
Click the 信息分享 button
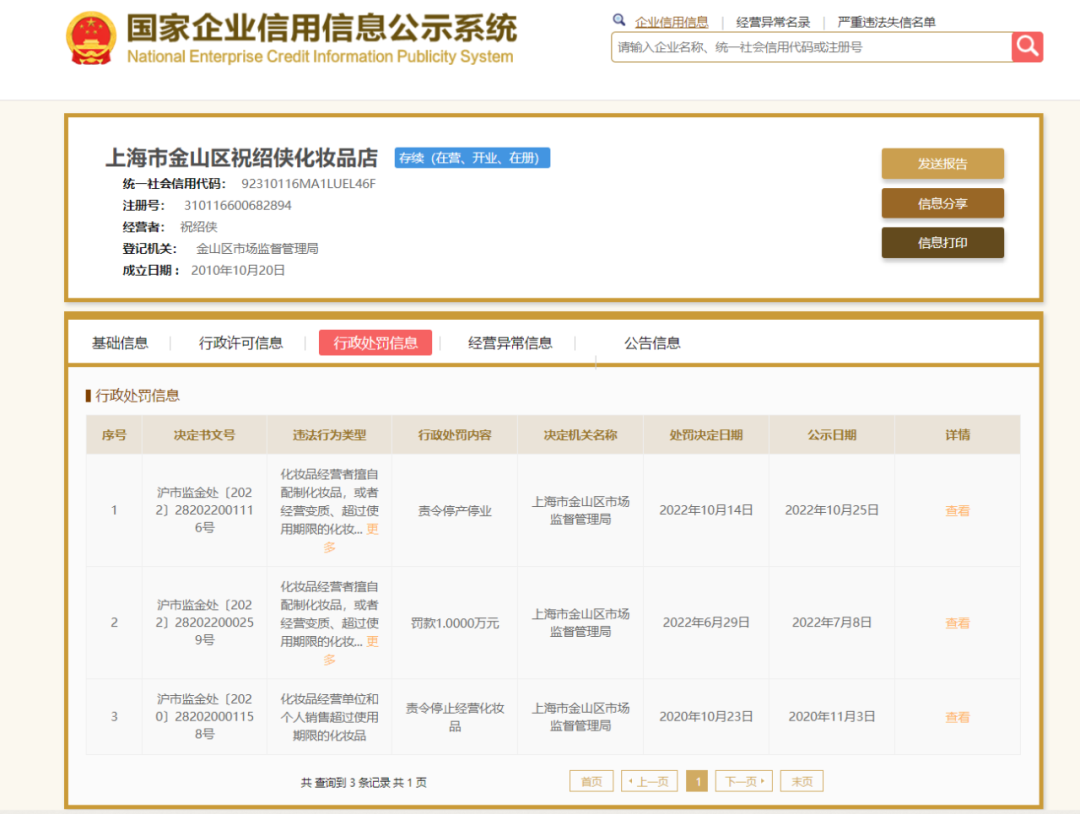point(942,203)
